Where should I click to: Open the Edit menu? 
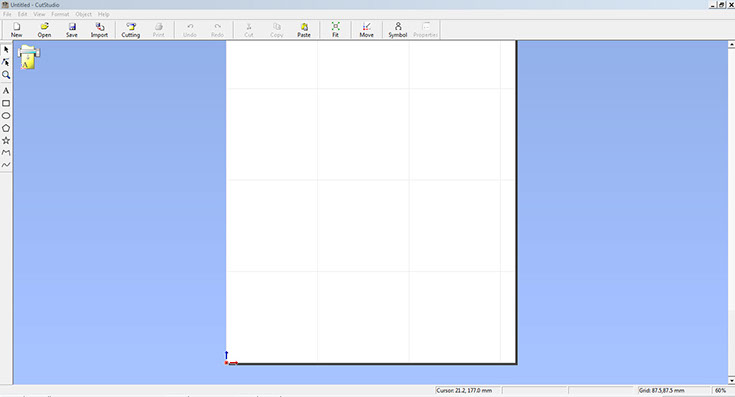(x=22, y=14)
